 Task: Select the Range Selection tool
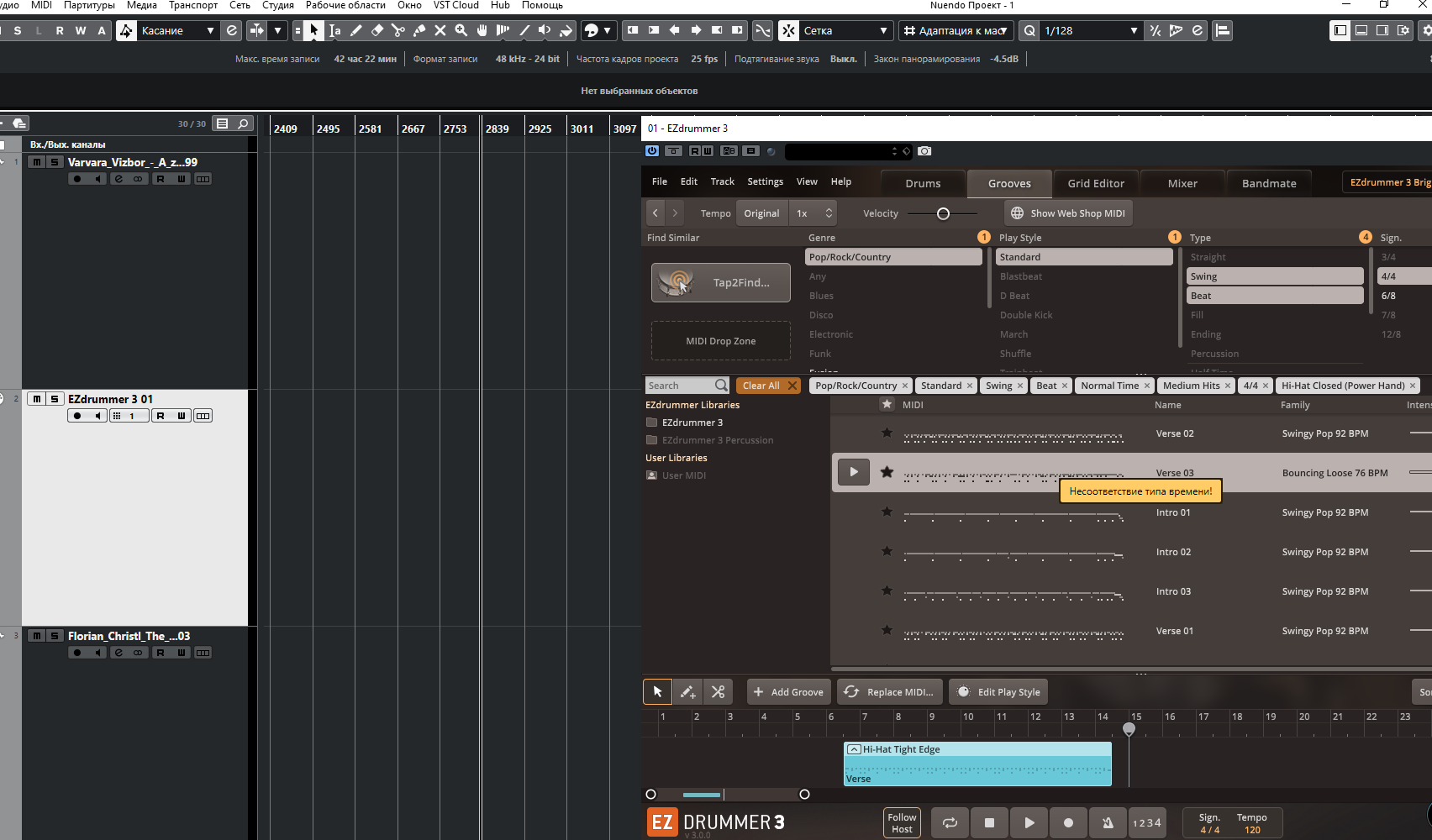coord(334,30)
